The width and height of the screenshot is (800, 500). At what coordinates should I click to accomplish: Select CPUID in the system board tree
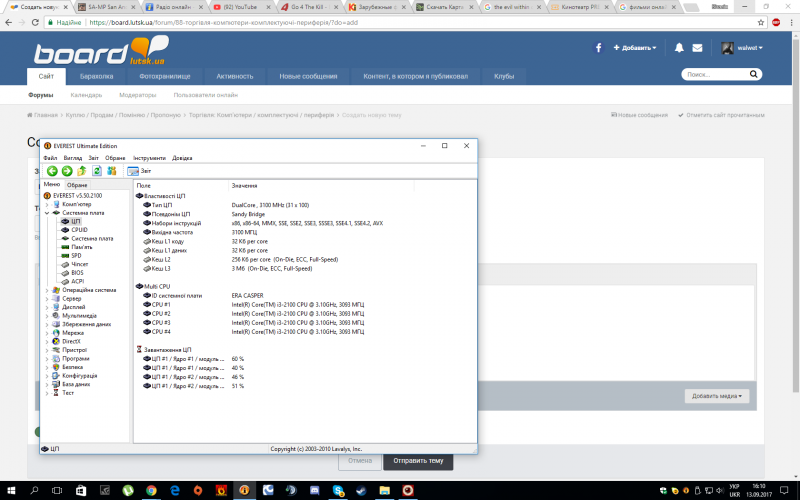(x=79, y=229)
